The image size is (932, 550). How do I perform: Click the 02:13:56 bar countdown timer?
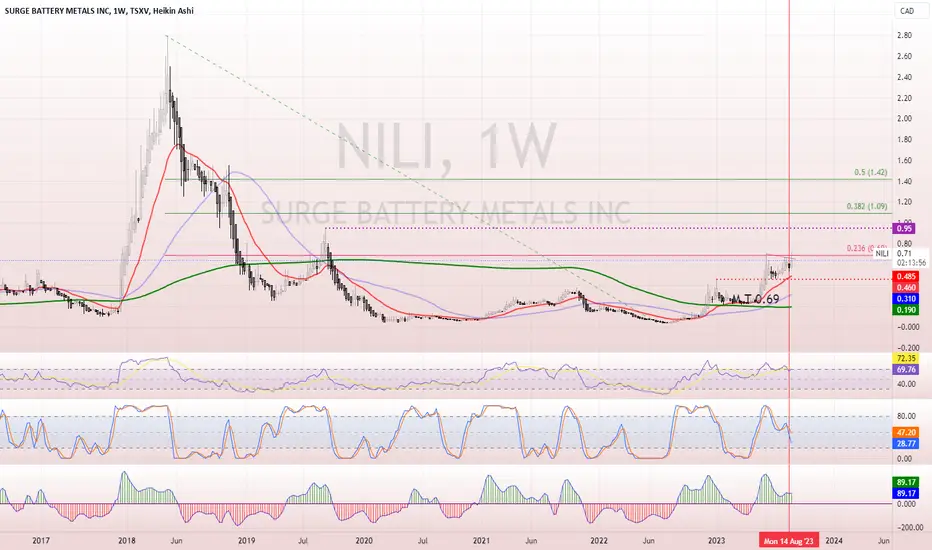(x=911, y=263)
